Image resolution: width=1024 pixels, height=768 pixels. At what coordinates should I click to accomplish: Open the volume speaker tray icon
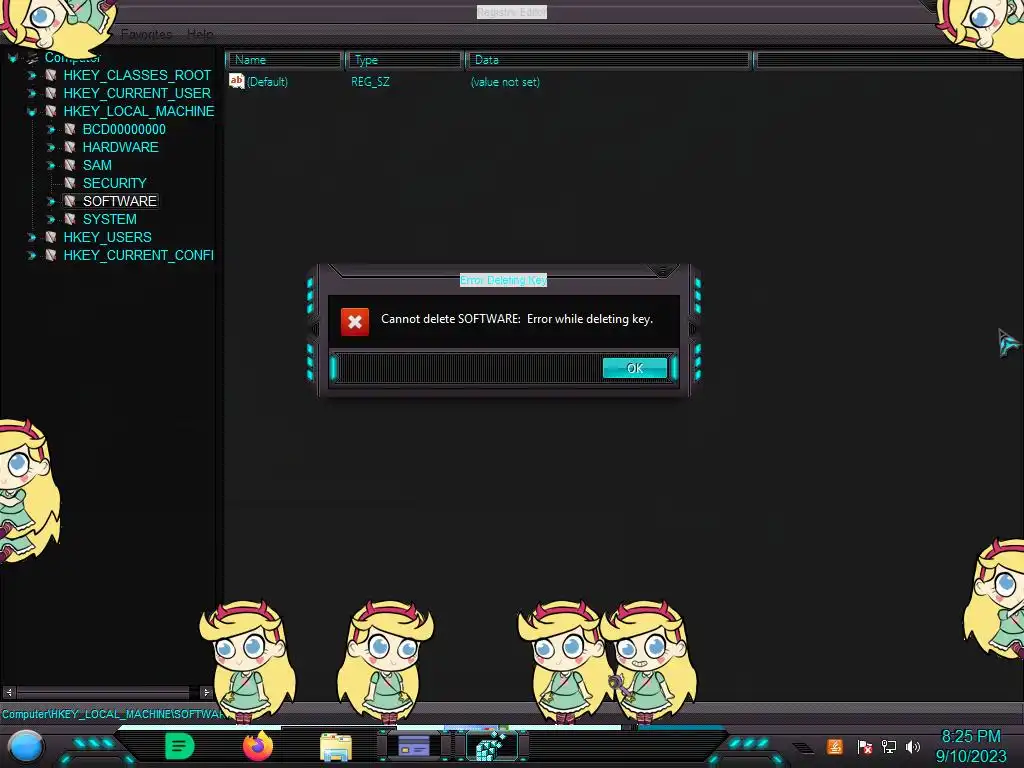point(913,746)
